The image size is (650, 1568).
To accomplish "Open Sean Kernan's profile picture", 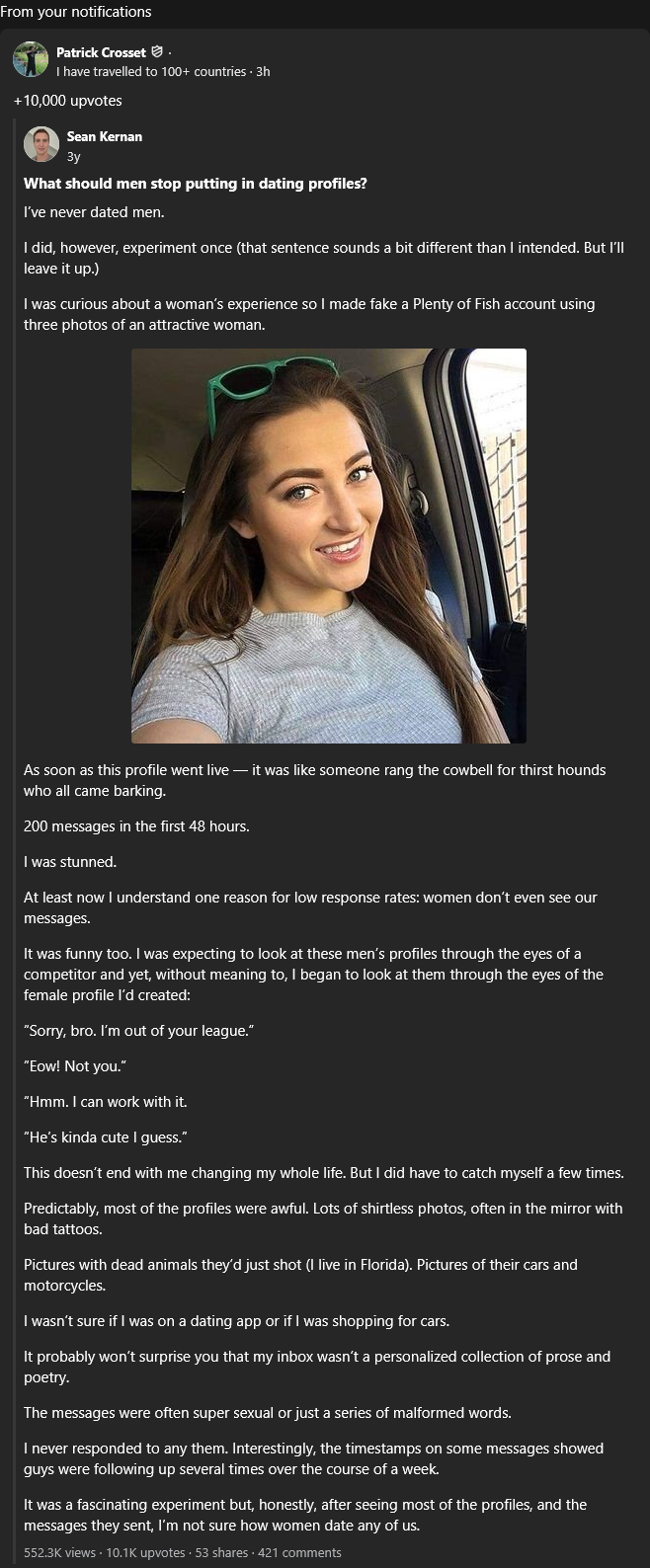I will click(x=41, y=144).
